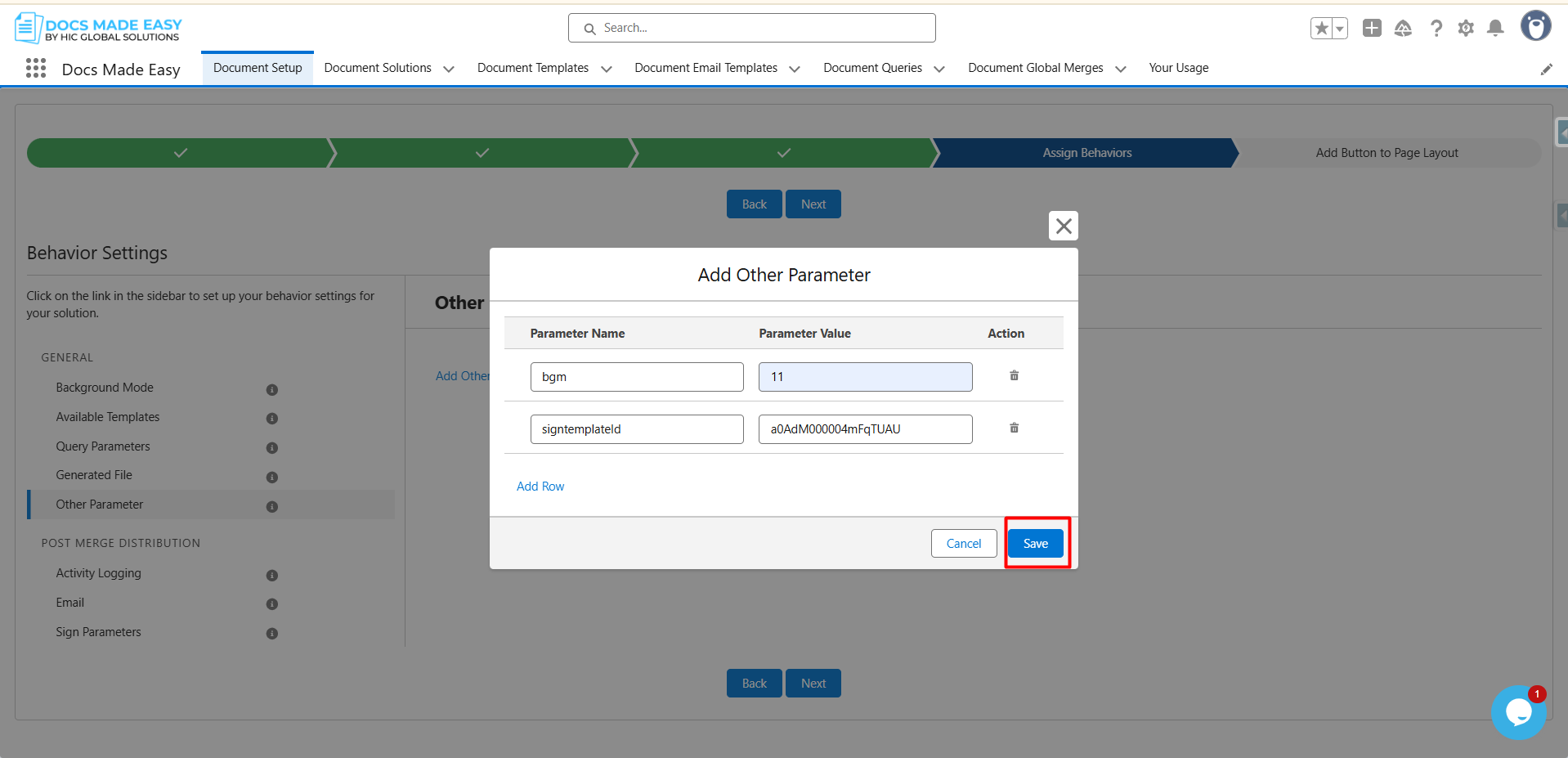The height and width of the screenshot is (758, 1568).
Task: Show info for Activity Logging
Action: (x=272, y=576)
